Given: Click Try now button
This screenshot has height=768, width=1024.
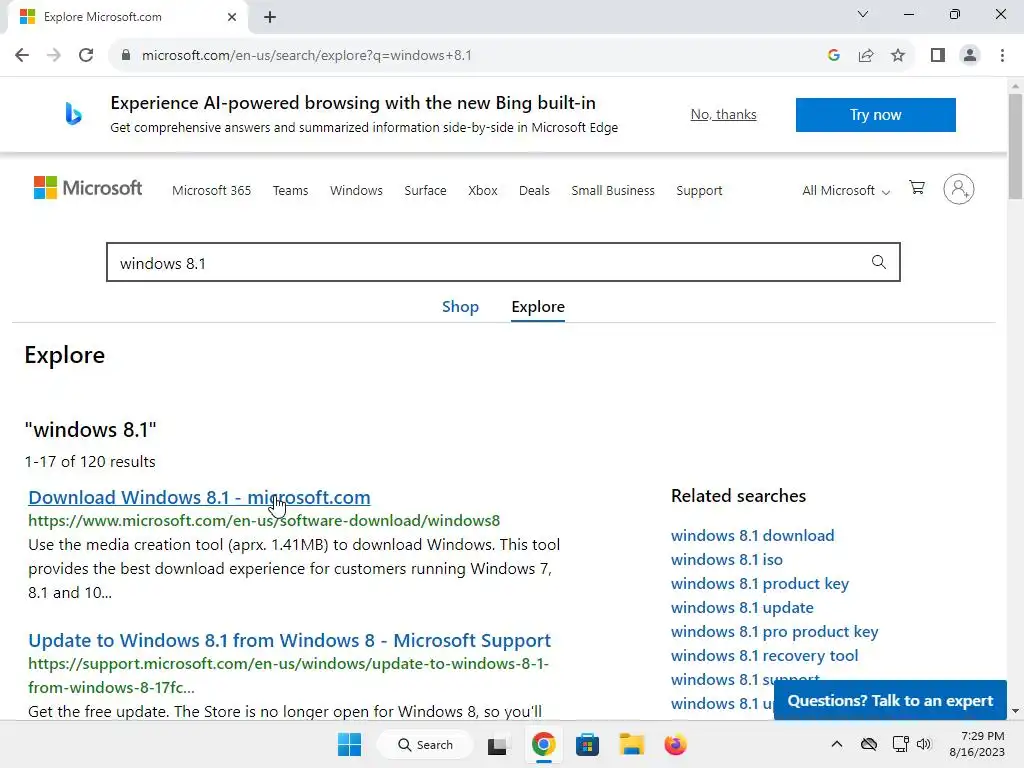Looking at the screenshot, I should point(876,115).
